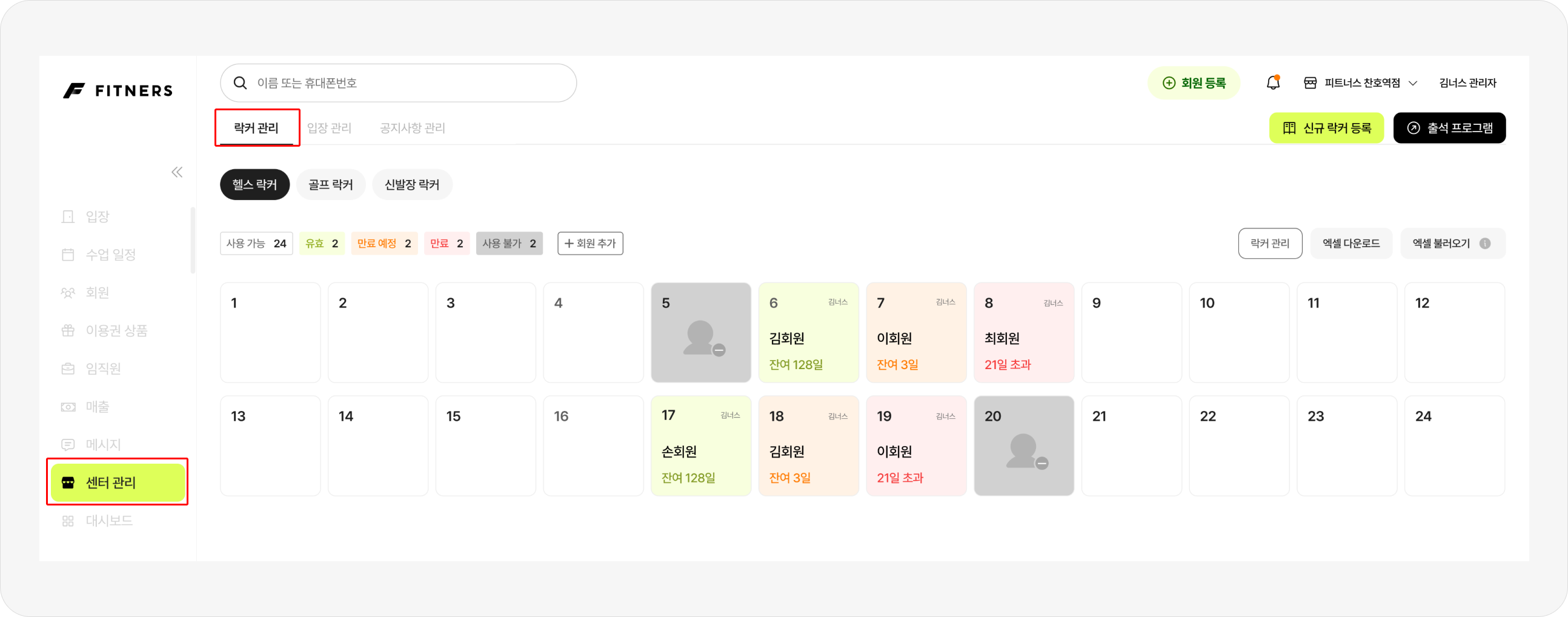Image resolution: width=1568 pixels, height=617 pixels.
Task: Click 엑셀 다운로드 button
Action: [1350, 244]
